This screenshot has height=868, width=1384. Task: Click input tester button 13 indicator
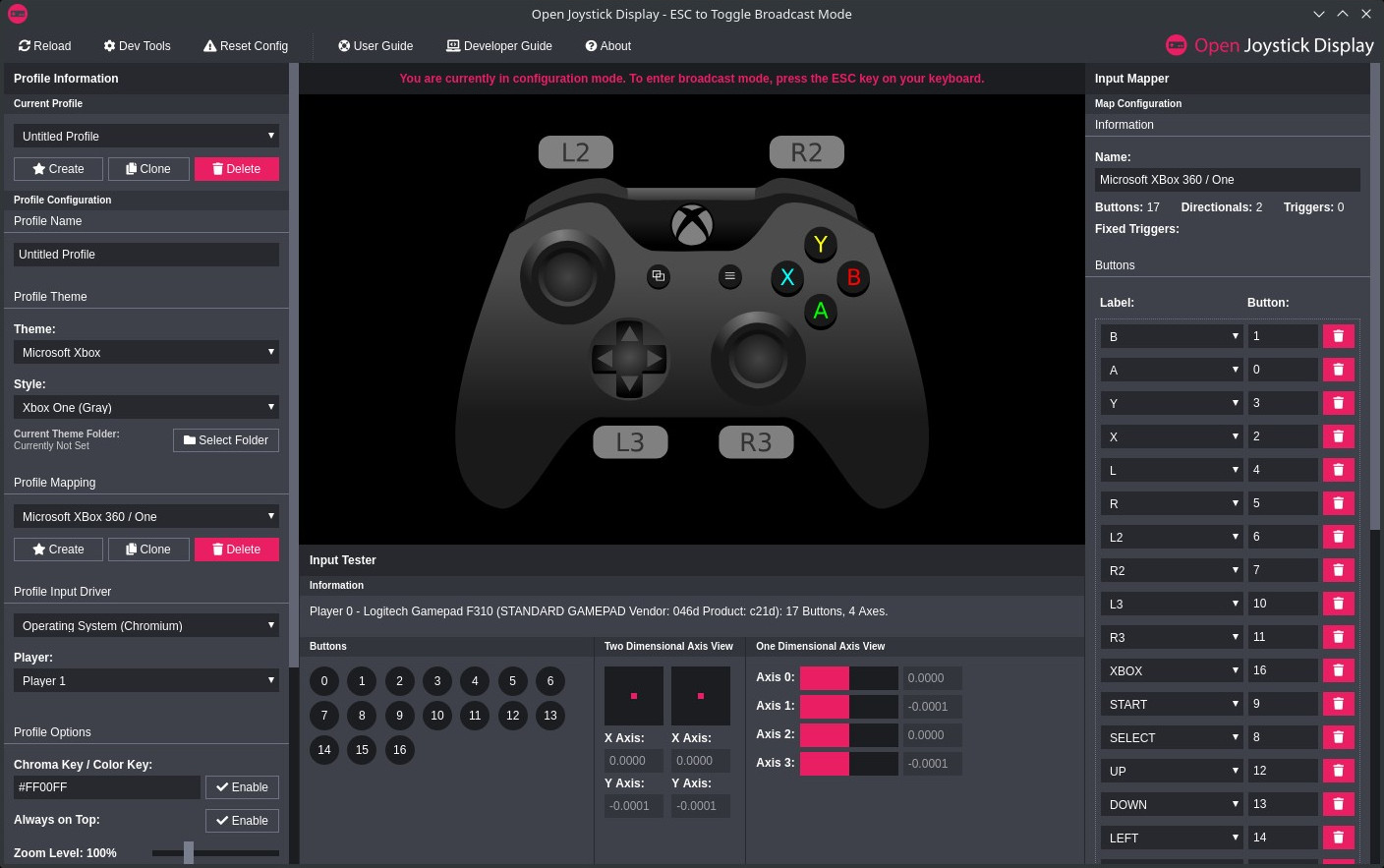pos(550,716)
